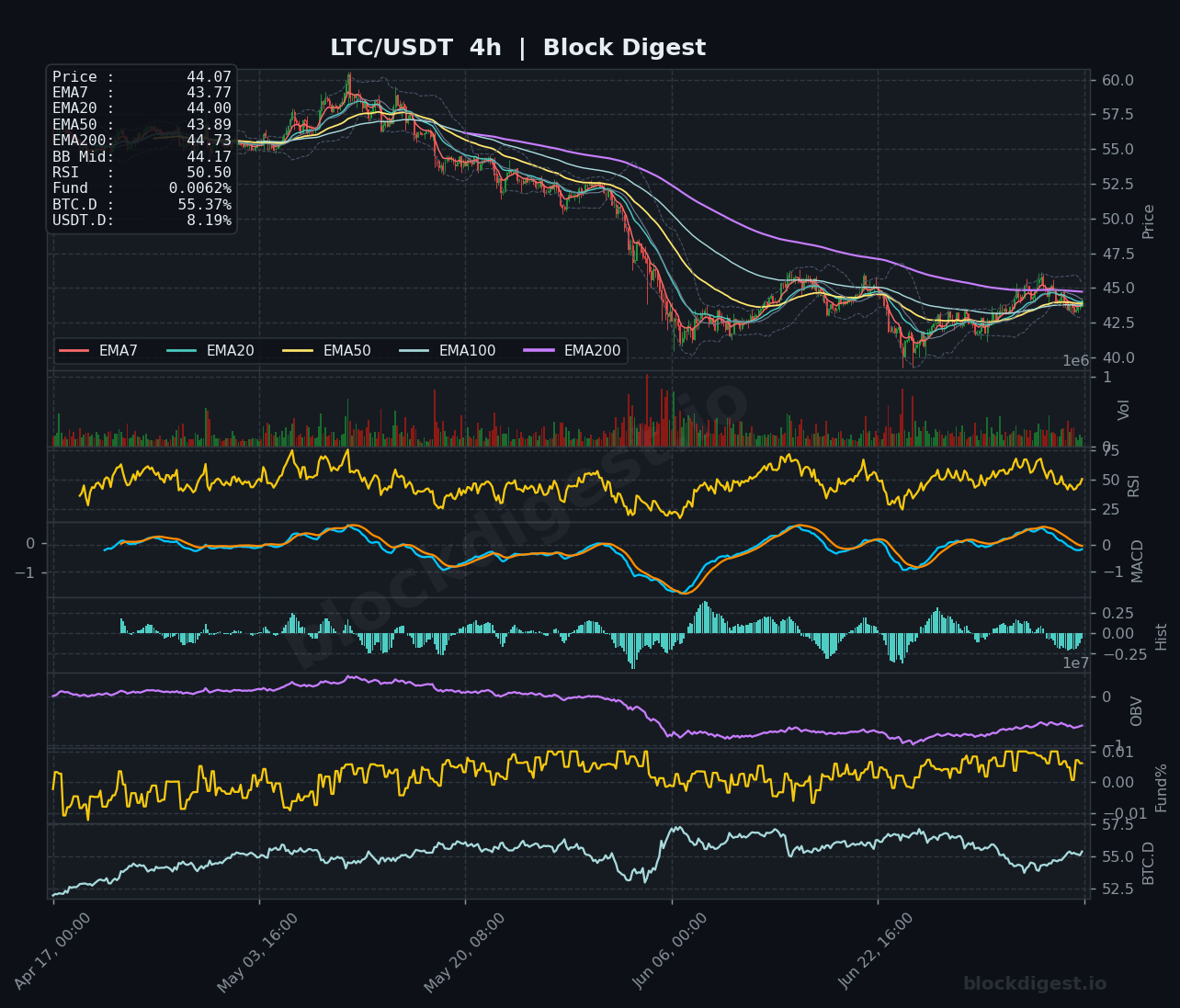1180x1008 pixels.
Task: Click the 25 tick on RSI axis
Action: point(1110,510)
